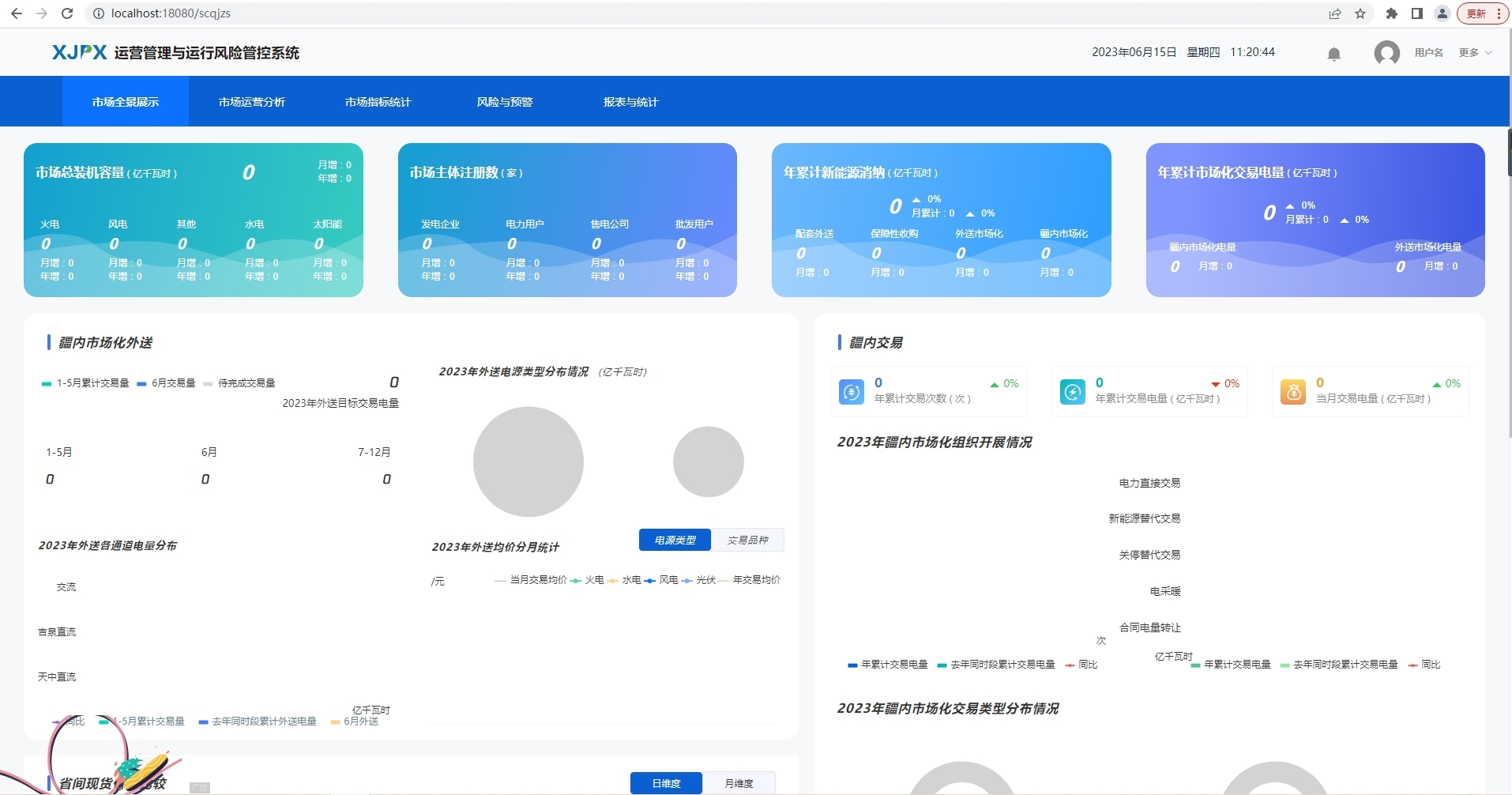1512x795 pixels.
Task: Open the 报表与统计 tab
Action: pos(630,102)
